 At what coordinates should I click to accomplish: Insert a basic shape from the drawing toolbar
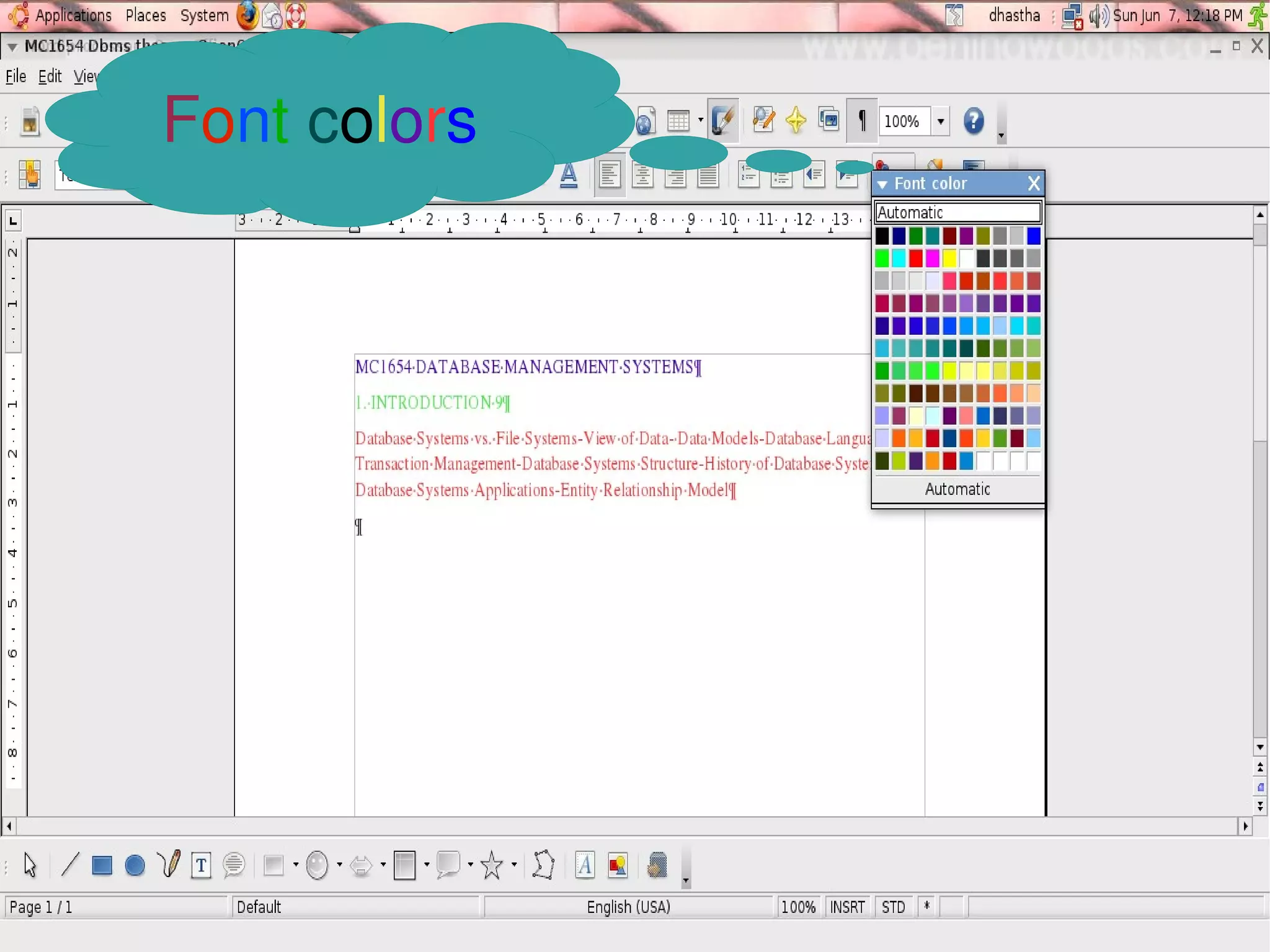(x=273, y=865)
